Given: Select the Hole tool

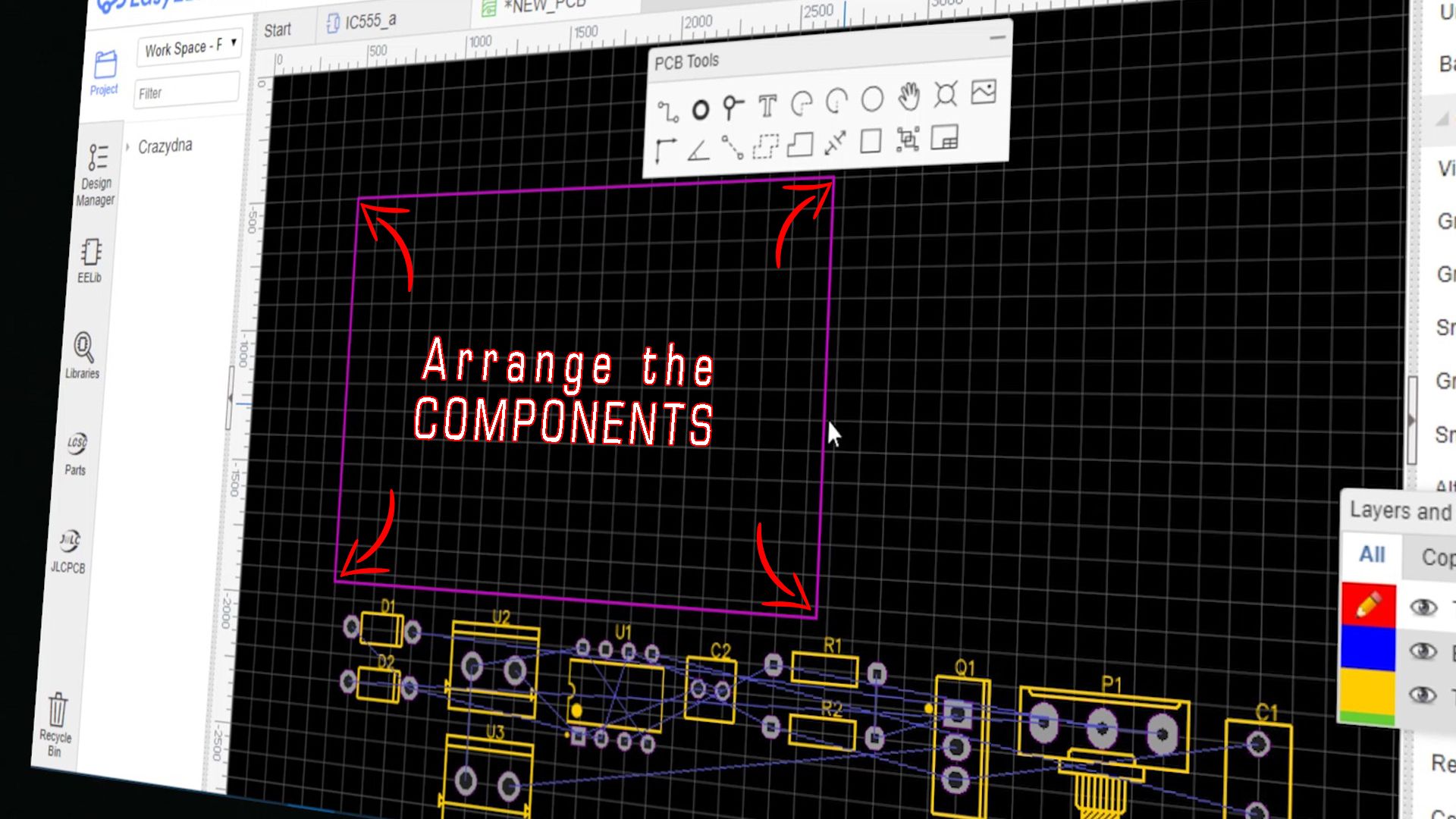Looking at the screenshot, I should pos(944,94).
